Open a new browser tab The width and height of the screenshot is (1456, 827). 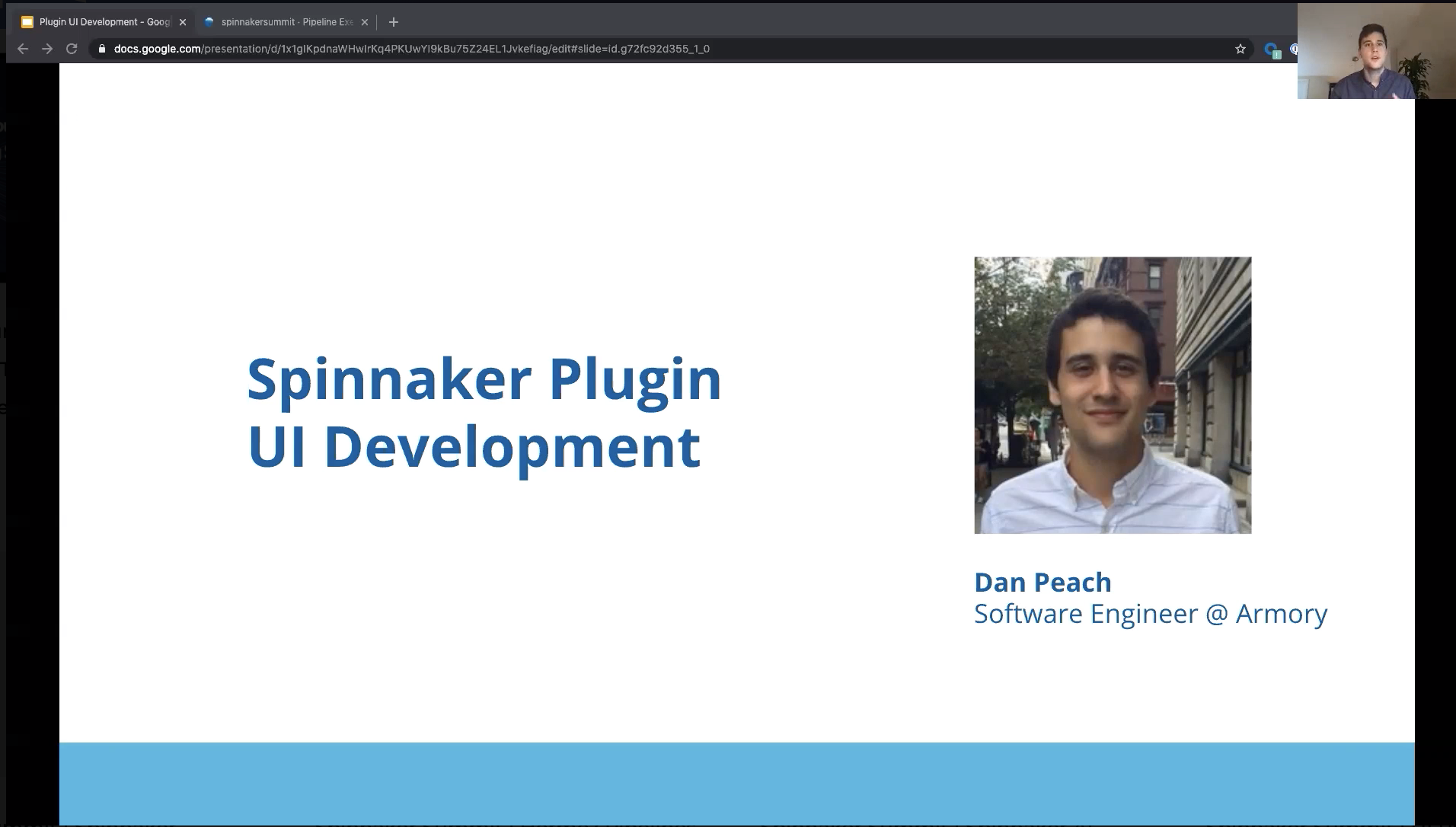393,22
